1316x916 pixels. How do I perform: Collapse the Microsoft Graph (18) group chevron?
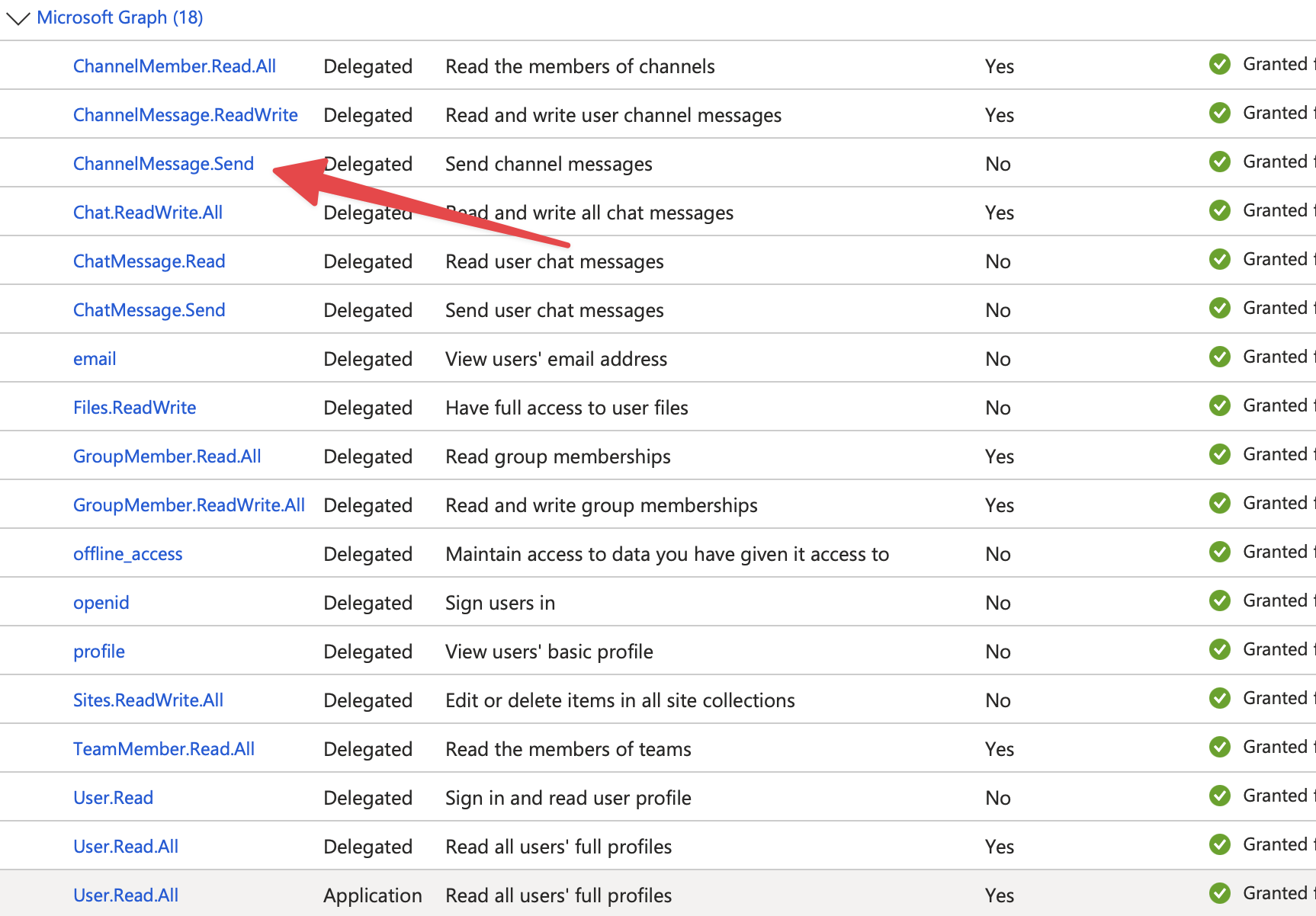pos(18,18)
